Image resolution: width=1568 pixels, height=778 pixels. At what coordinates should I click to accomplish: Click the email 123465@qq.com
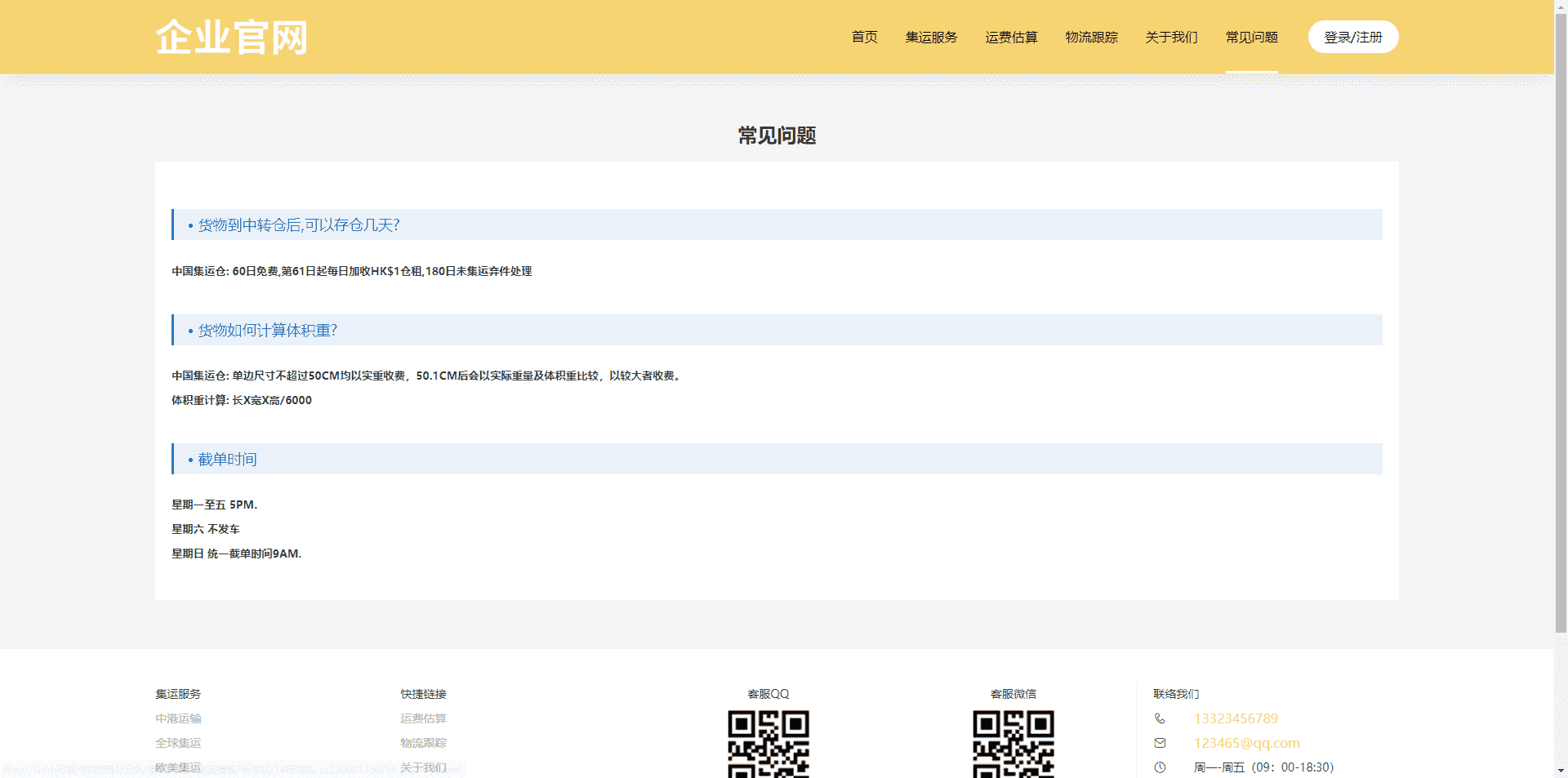pos(1247,743)
